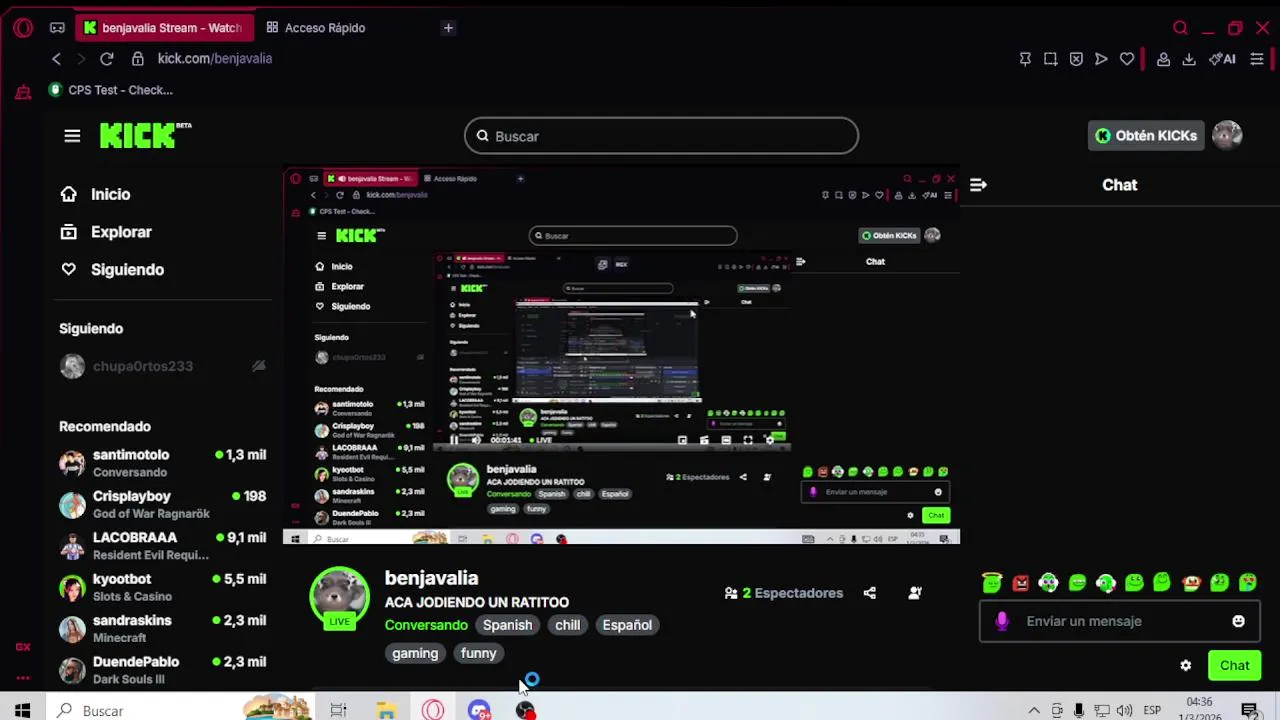This screenshot has height=720, width=1280.
Task: Click the taskbar volume speaker icon
Action: tap(1124, 711)
